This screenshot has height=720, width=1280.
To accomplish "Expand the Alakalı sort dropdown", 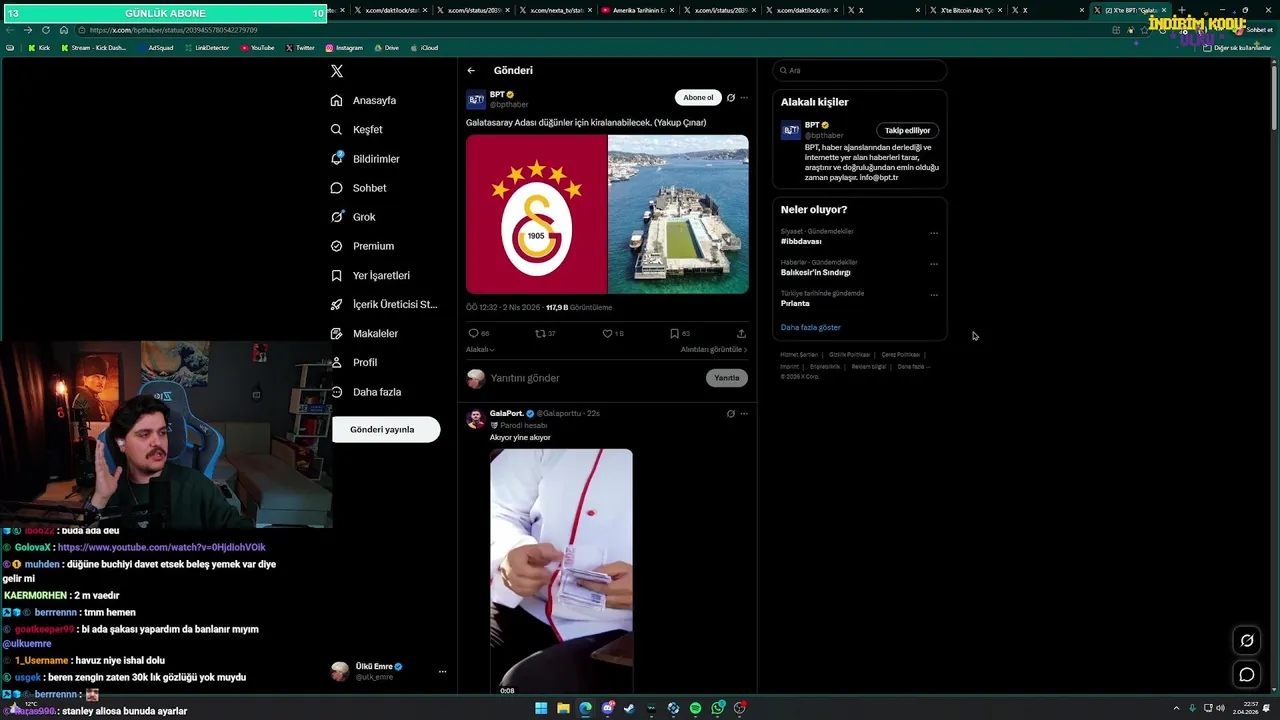I will [x=480, y=349].
